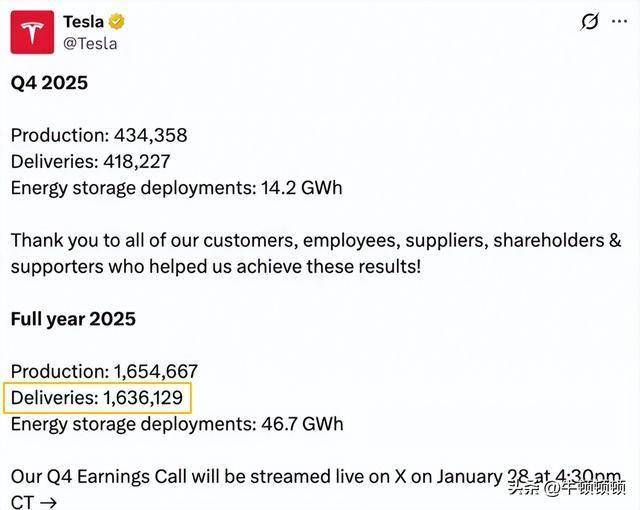The image size is (640, 510).
Task: Click the Production: 1,654,667 line
Action: (x=104, y=371)
